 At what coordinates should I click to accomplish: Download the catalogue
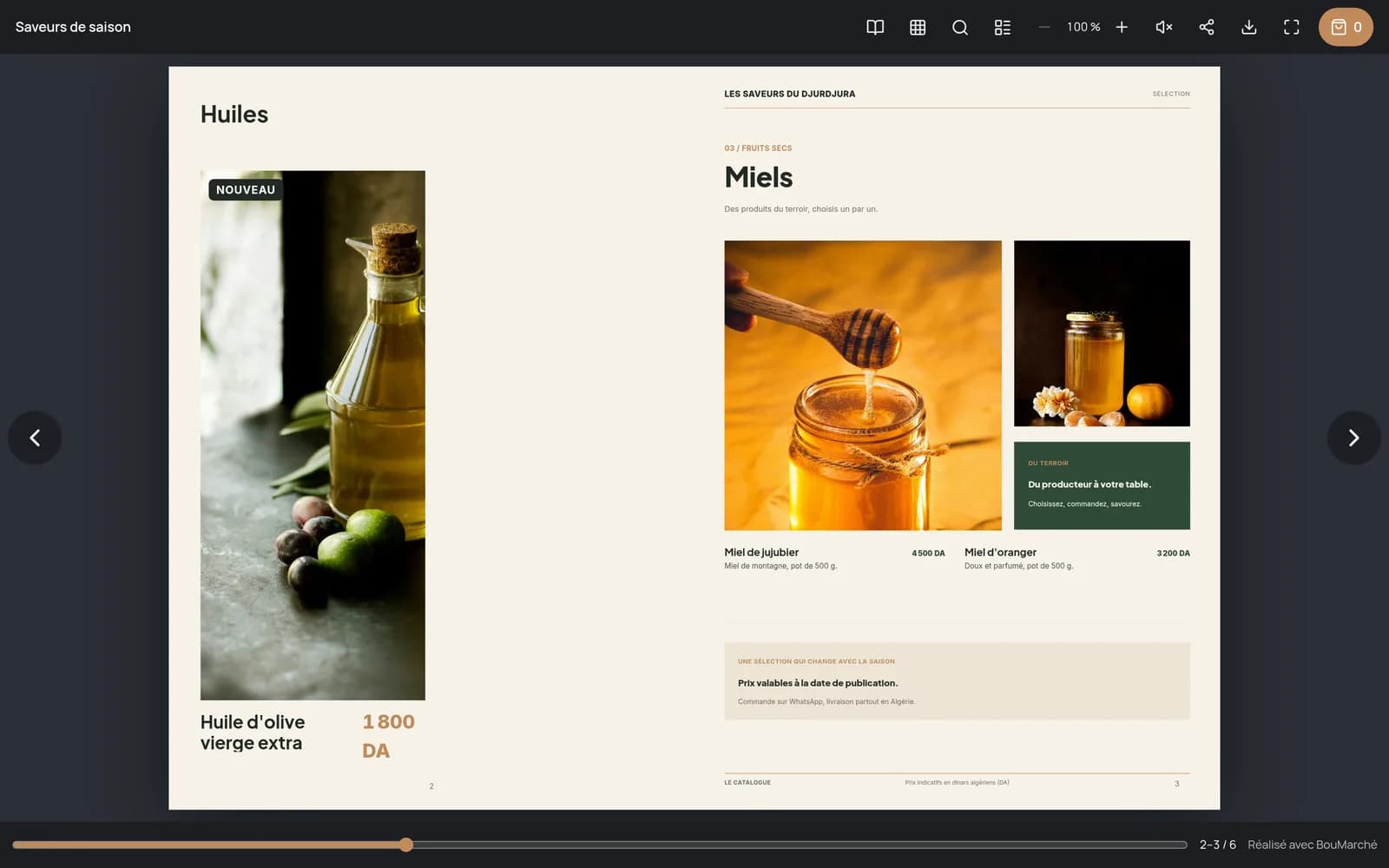[x=1249, y=27]
